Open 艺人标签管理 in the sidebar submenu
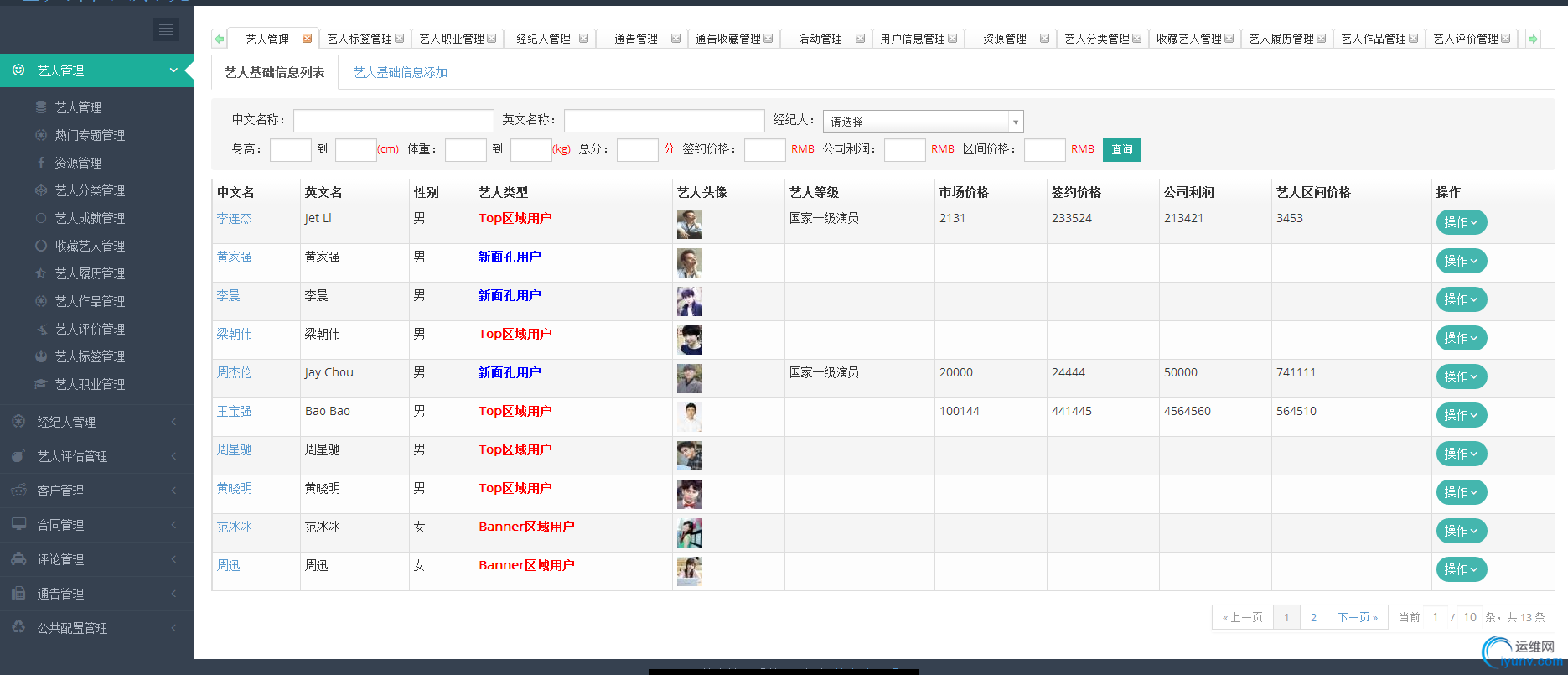The width and height of the screenshot is (1568, 675). point(90,356)
